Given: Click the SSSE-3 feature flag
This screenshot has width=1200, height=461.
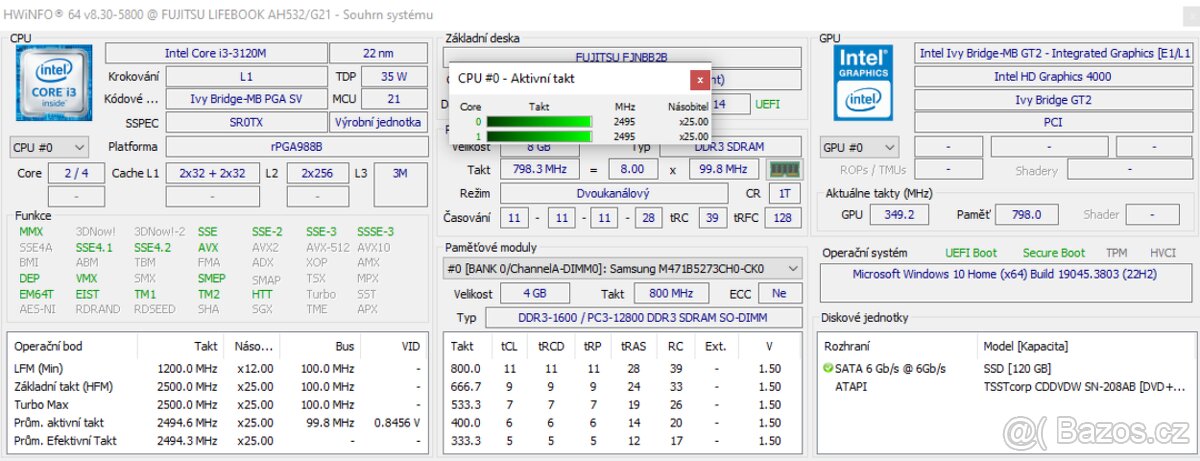Looking at the screenshot, I should 375,231.
